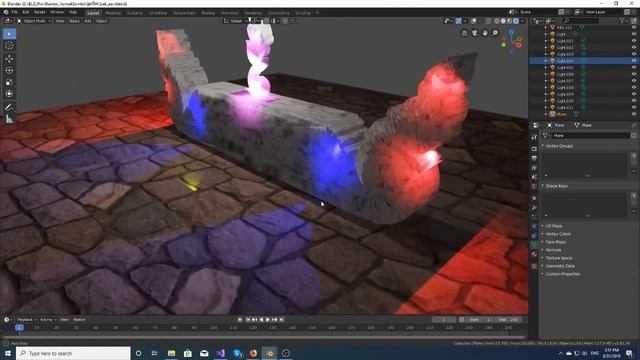The height and width of the screenshot is (360, 640).
Task: Open the File menu
Action: (15, 12)
